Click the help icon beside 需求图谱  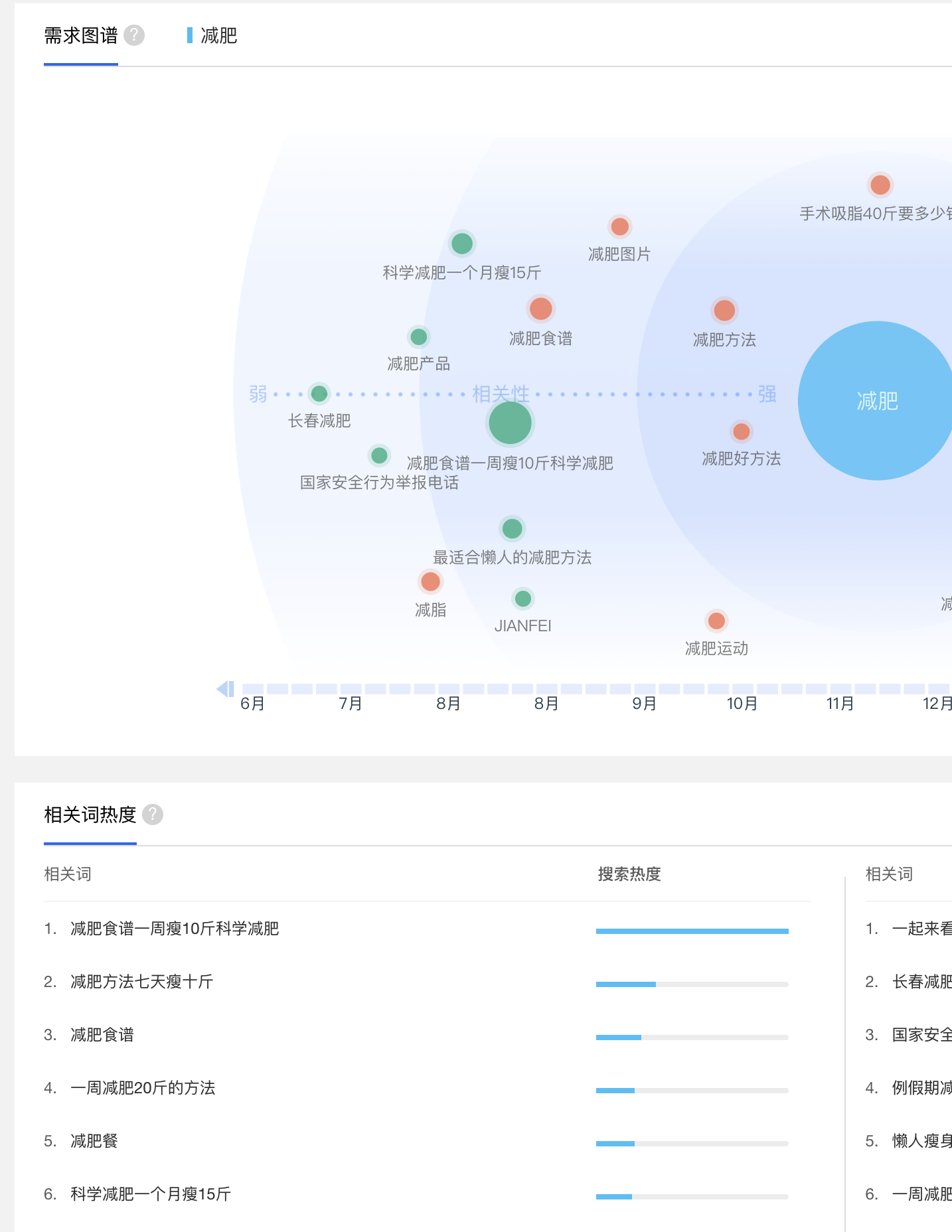pos(134,35)
